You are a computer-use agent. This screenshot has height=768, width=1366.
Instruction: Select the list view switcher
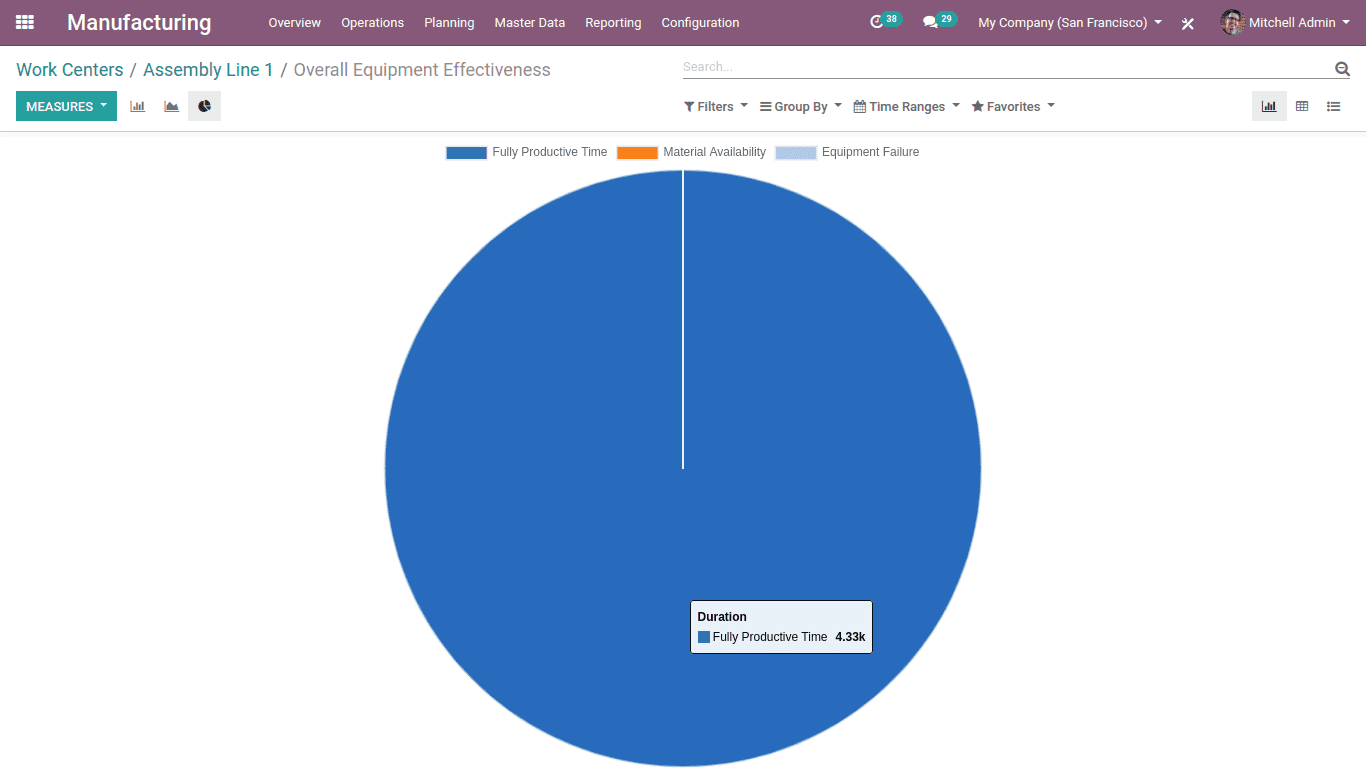[x=1334, y=106]
